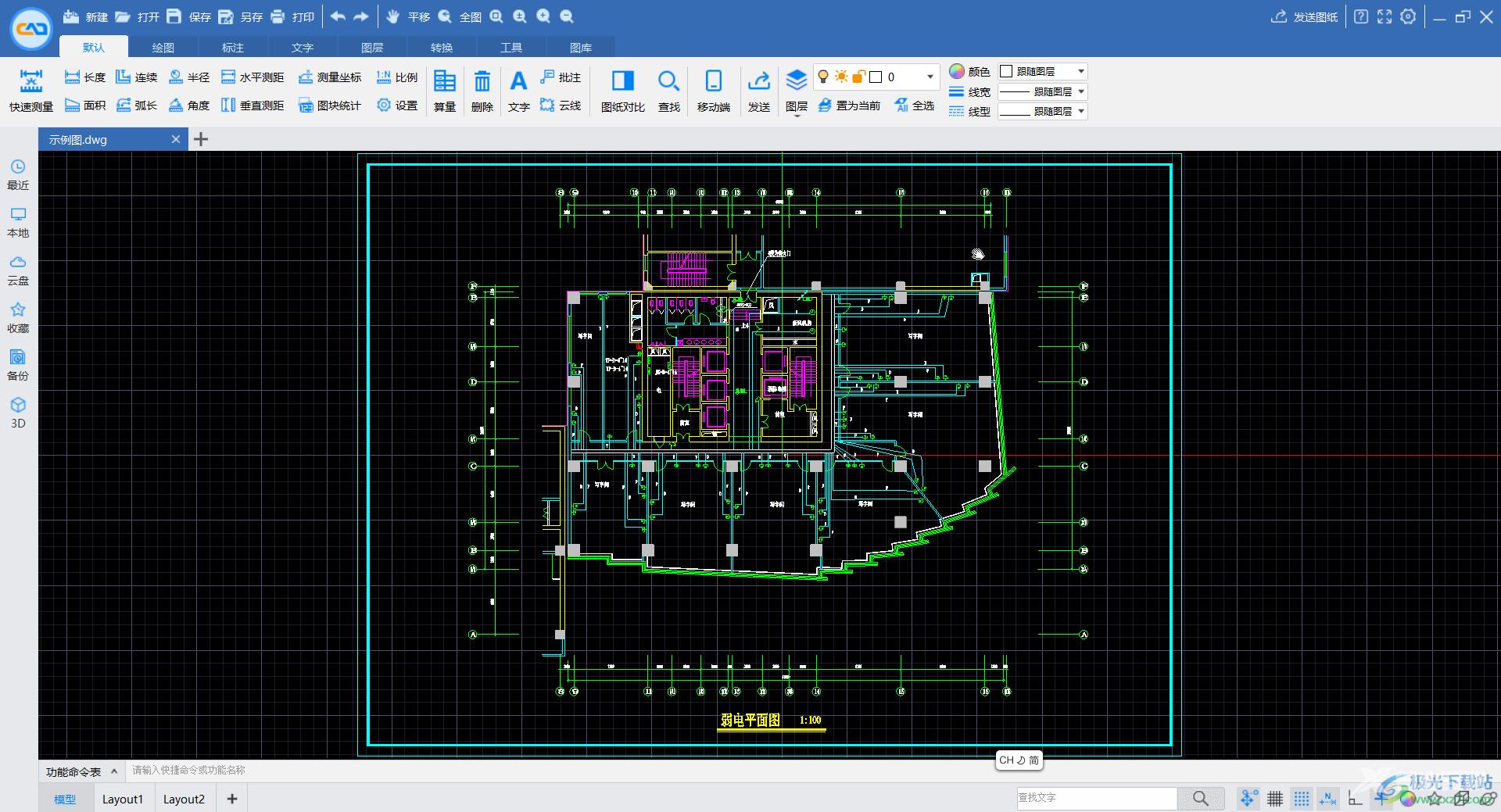The height and width of the screenshot is (812, 1501).
Task: Select the 面积 area measurement tool
Action: pos(85,106)
